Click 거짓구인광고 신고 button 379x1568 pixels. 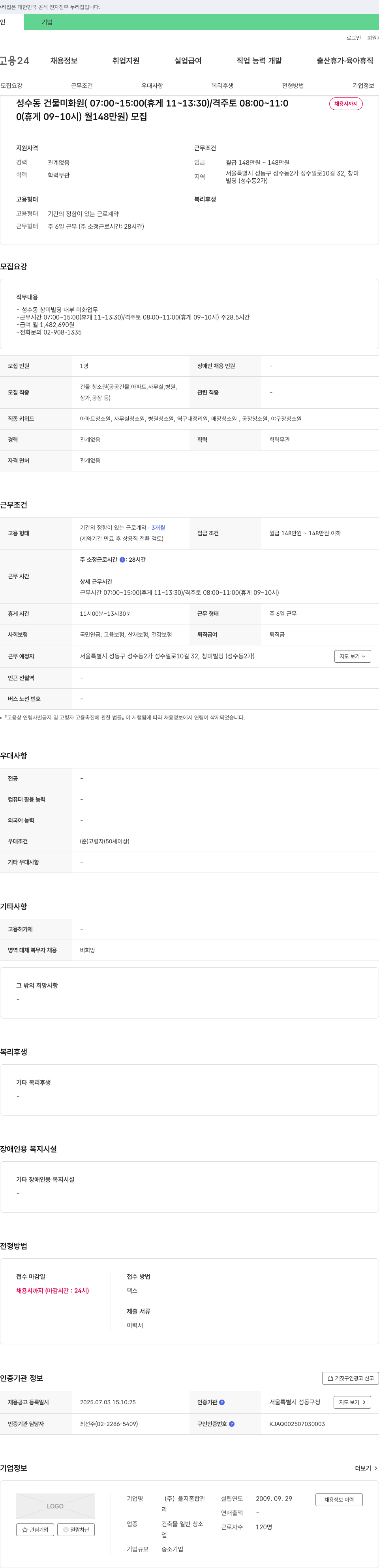(350, 1378)
